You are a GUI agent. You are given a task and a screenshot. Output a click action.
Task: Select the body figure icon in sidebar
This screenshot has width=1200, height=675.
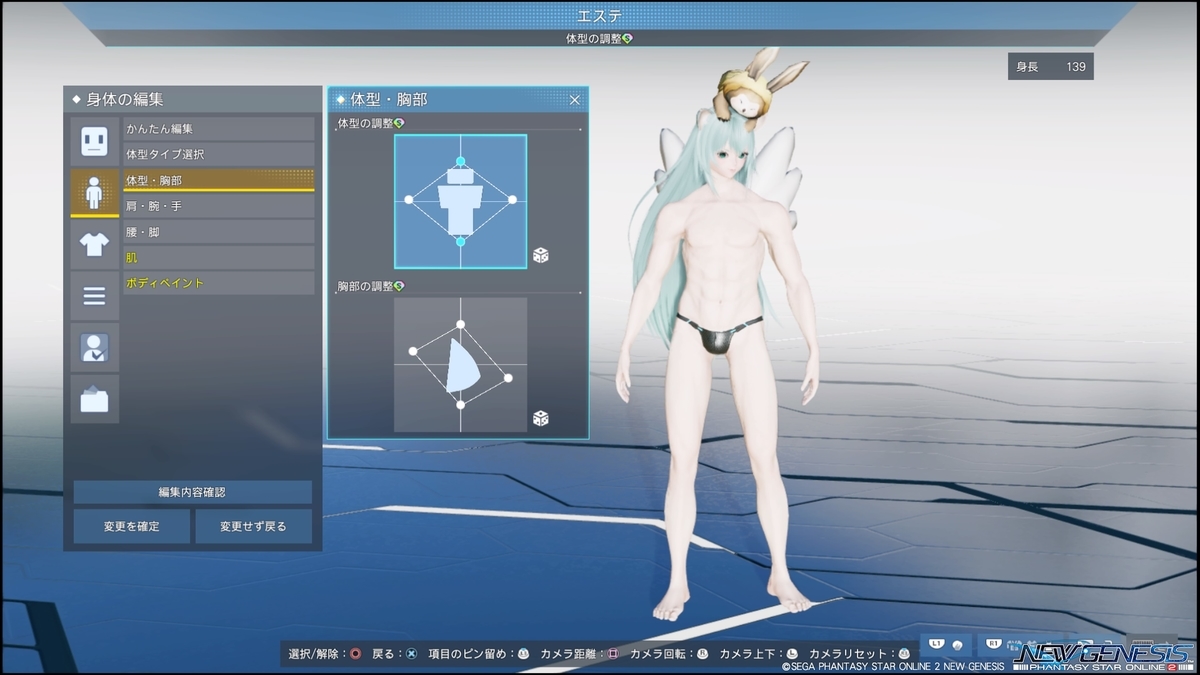coord(94,193)
